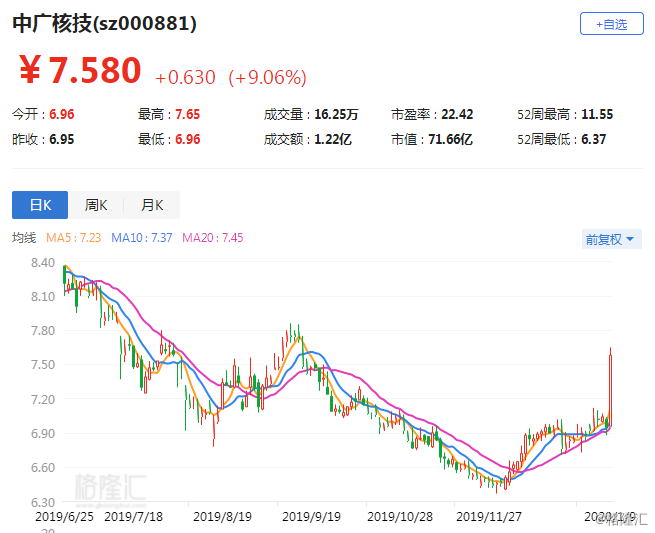Open the 月K monthly chart tab
The width and height of the screenshot is (655, 533).
[x=152, y=205]
